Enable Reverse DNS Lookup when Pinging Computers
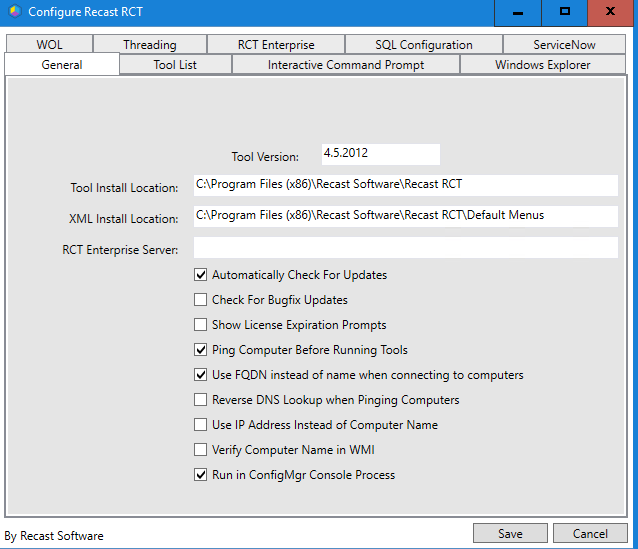The width and height of the screenshot is (638, 549). point(200,400)
